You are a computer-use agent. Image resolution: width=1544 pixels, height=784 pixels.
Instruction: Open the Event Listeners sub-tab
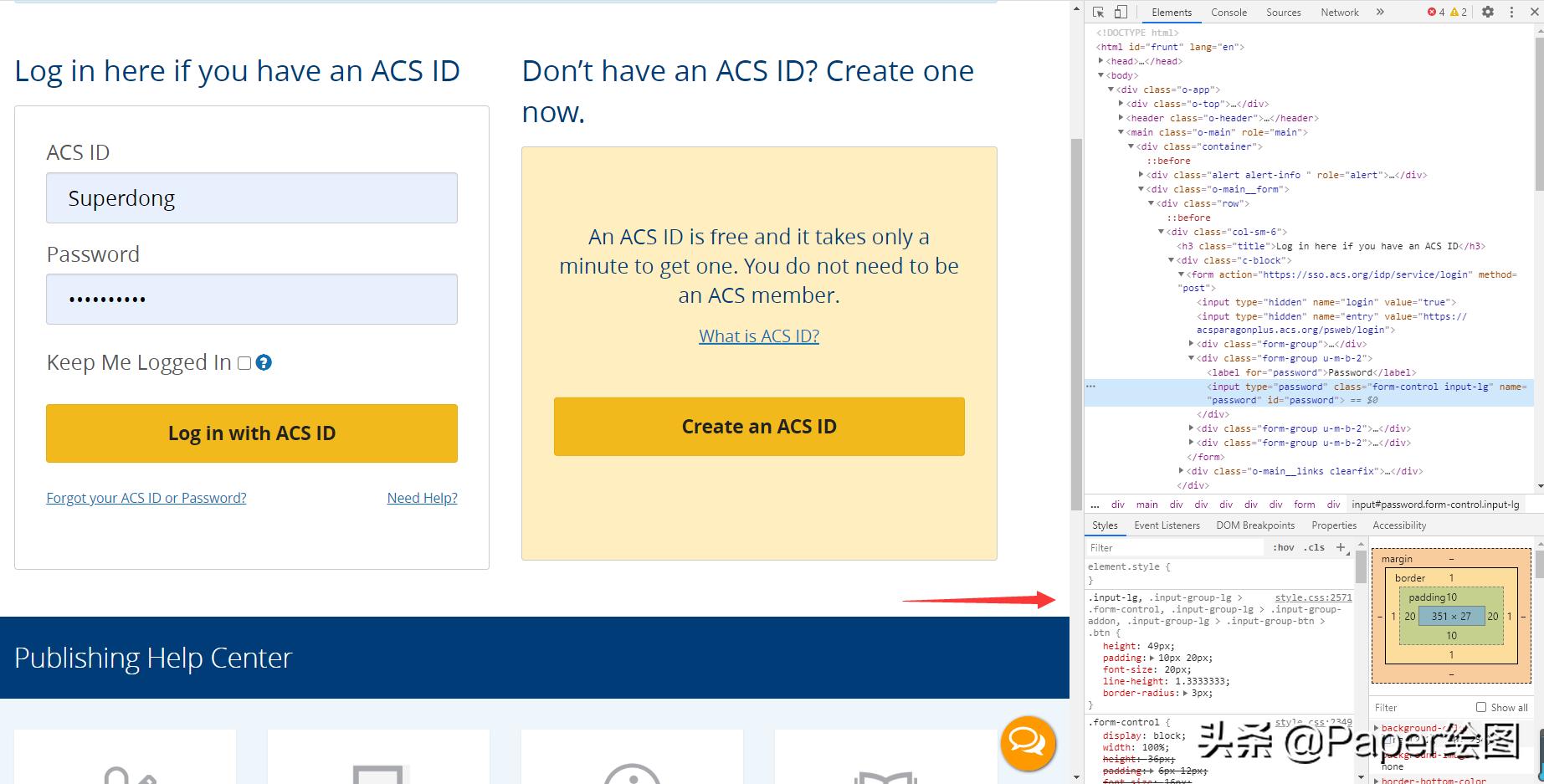[1167, 525]
